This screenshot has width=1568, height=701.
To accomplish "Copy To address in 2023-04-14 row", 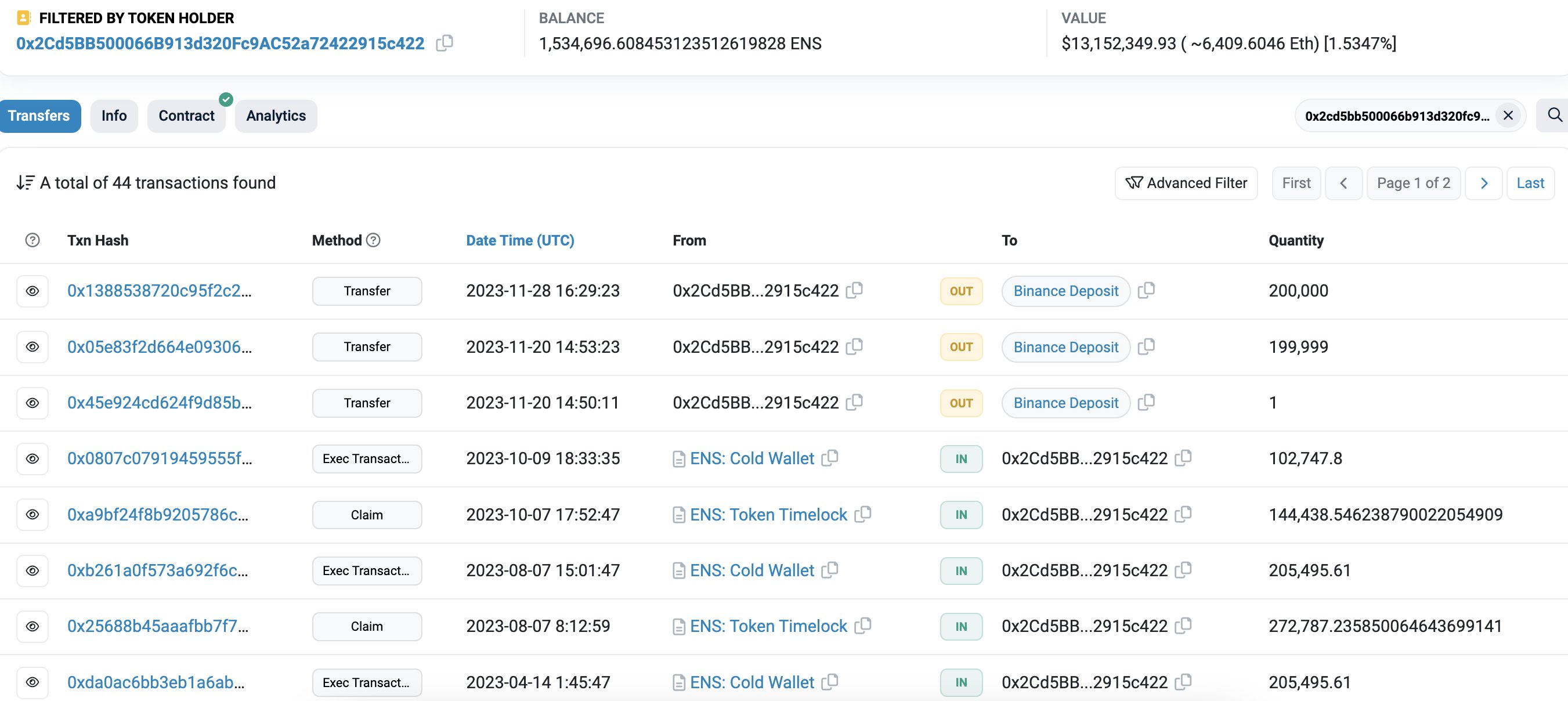I will tap(1183, 682).
